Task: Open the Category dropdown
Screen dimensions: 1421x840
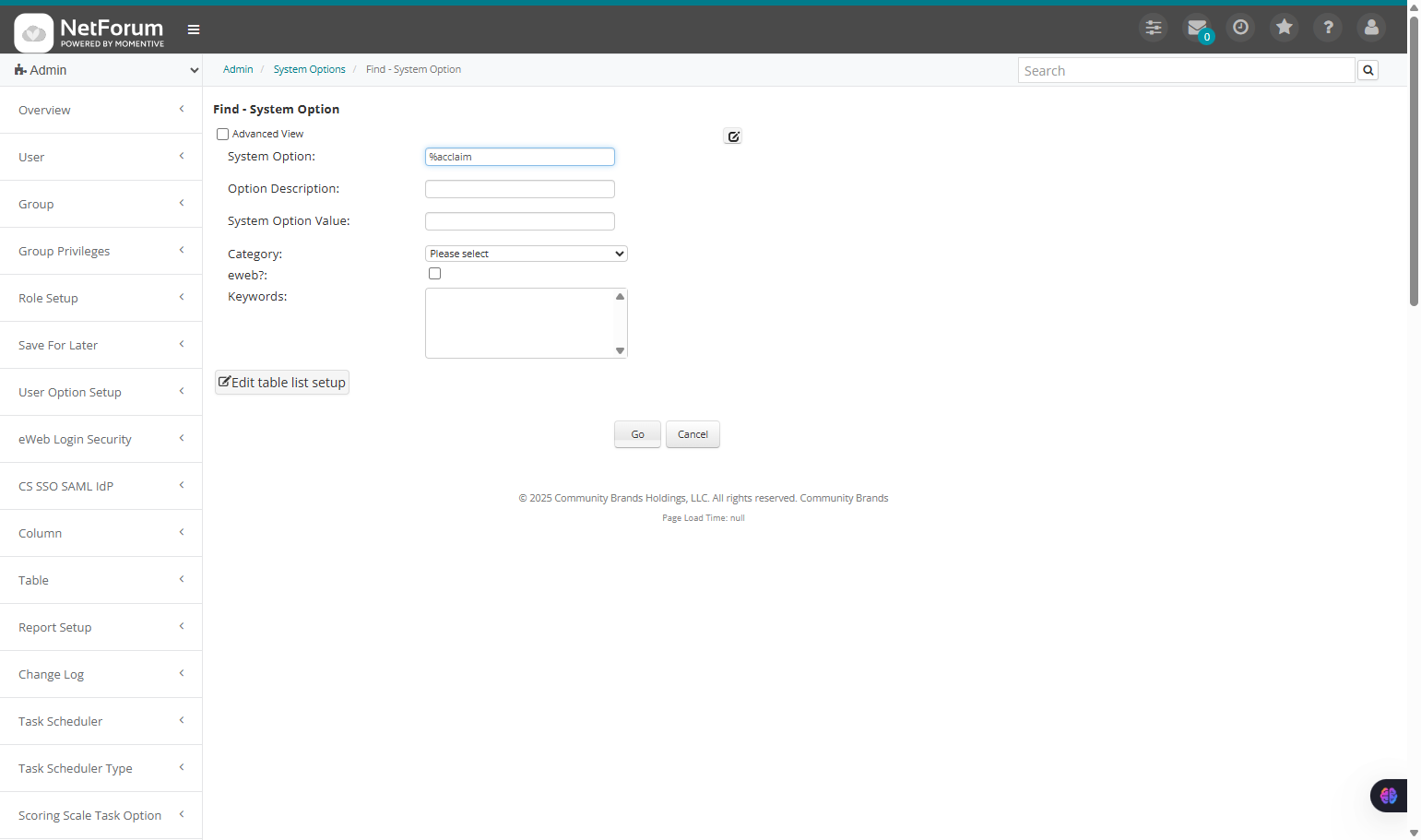Action: [526, 254]
